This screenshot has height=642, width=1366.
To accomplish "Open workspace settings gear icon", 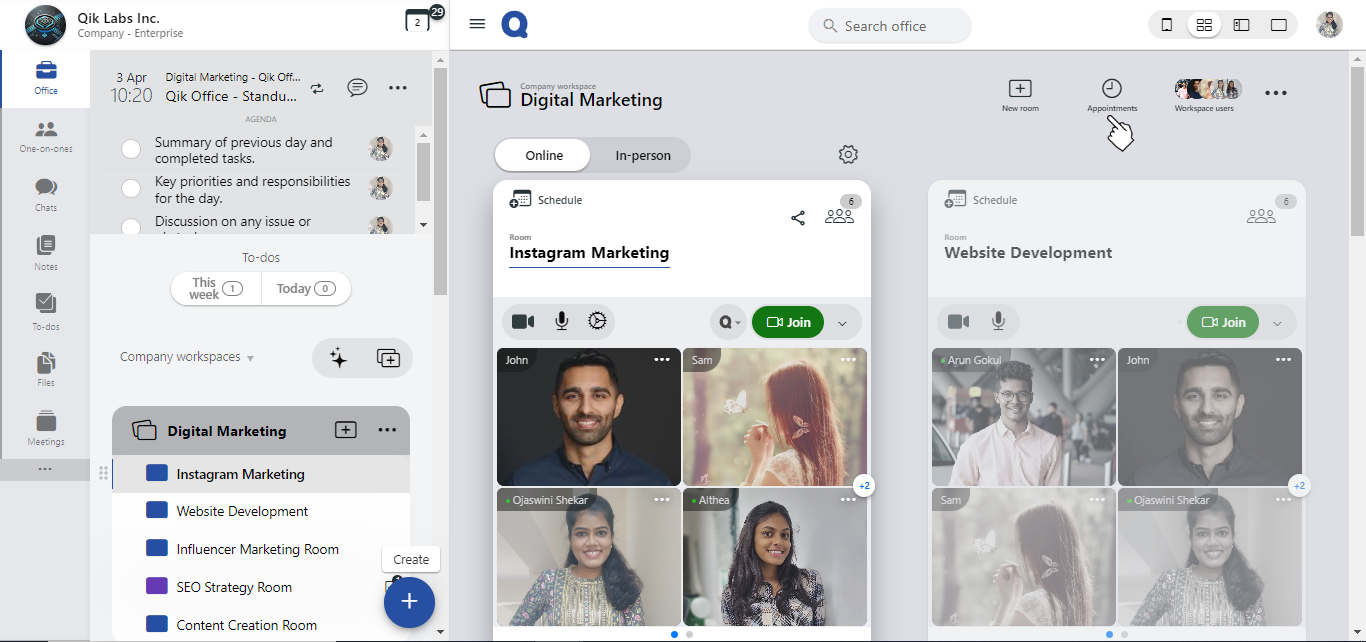I will pos(848,154).
